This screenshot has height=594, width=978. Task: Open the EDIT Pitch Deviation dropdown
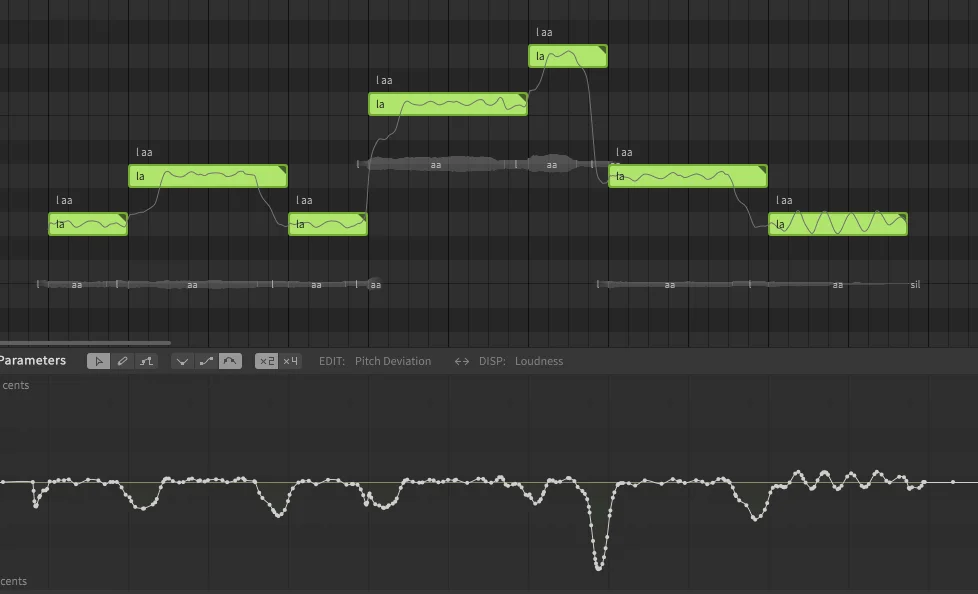pos(393,361)
